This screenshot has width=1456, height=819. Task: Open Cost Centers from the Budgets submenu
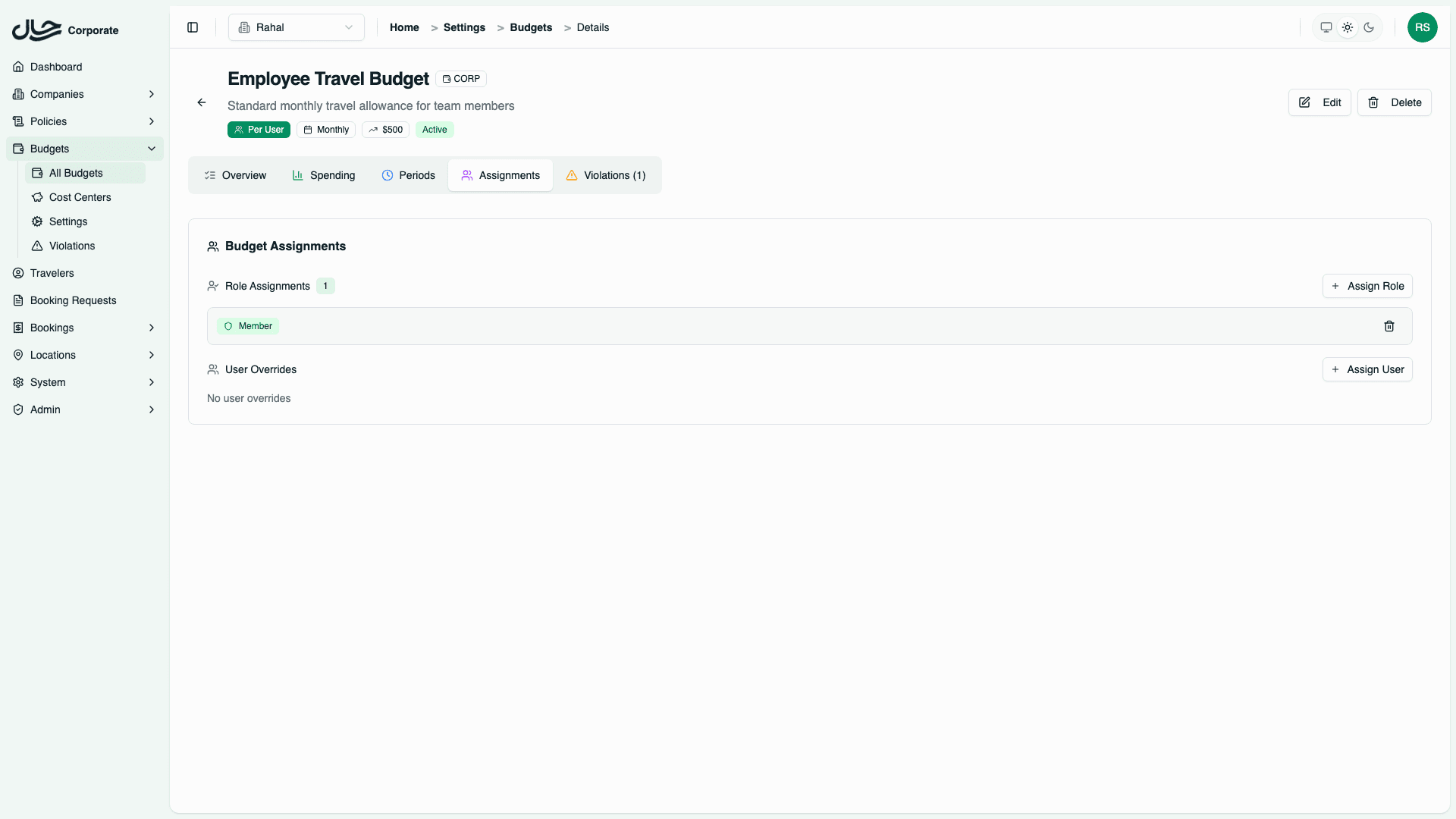[79, 197]
